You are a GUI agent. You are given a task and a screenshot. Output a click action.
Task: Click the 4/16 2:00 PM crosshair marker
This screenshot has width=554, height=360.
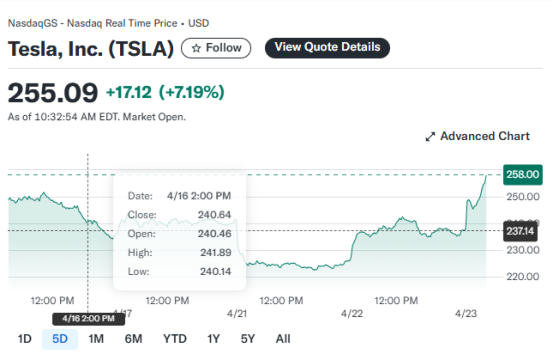[x=88, y=319]
